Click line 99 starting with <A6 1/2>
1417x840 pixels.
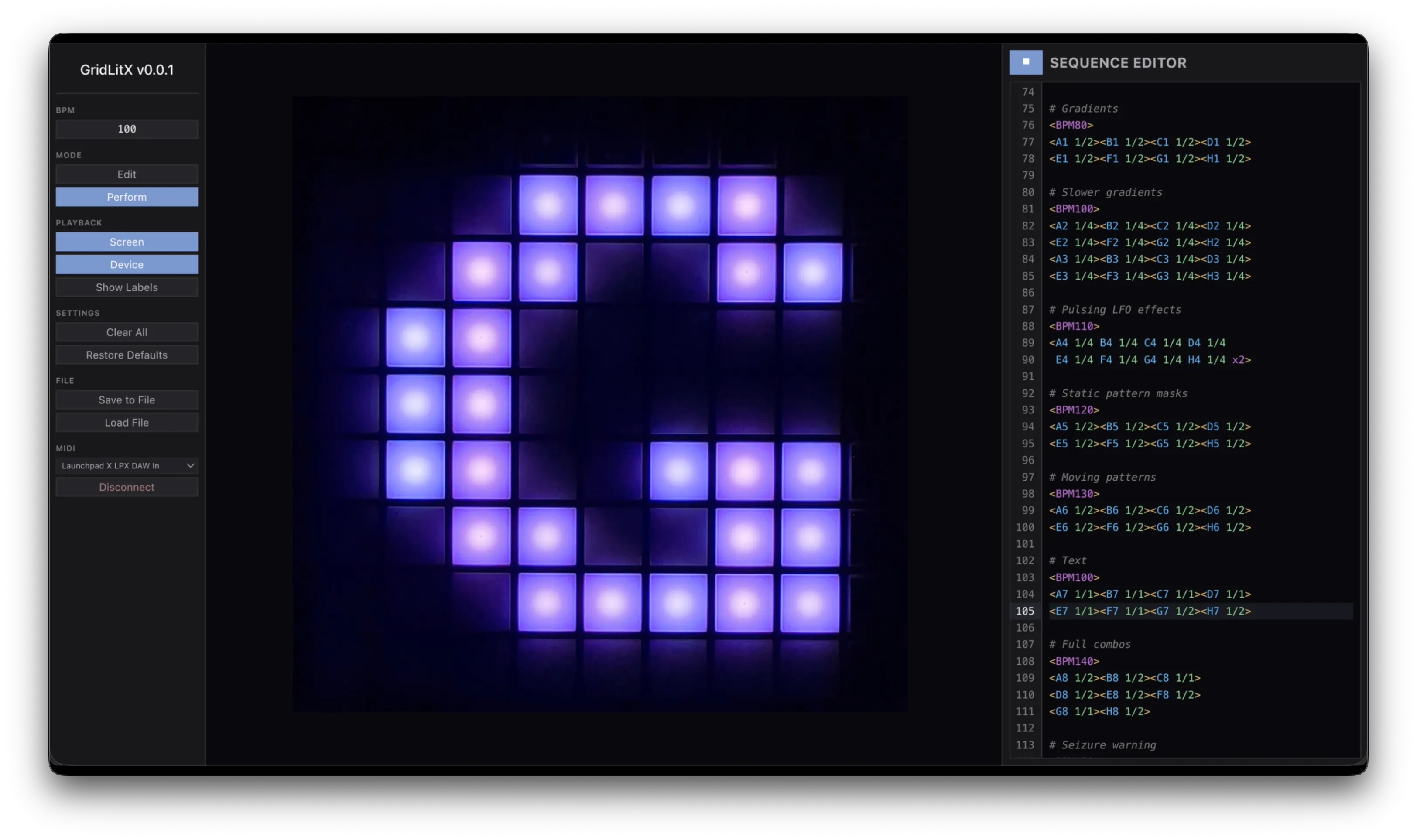(1149, 510)
